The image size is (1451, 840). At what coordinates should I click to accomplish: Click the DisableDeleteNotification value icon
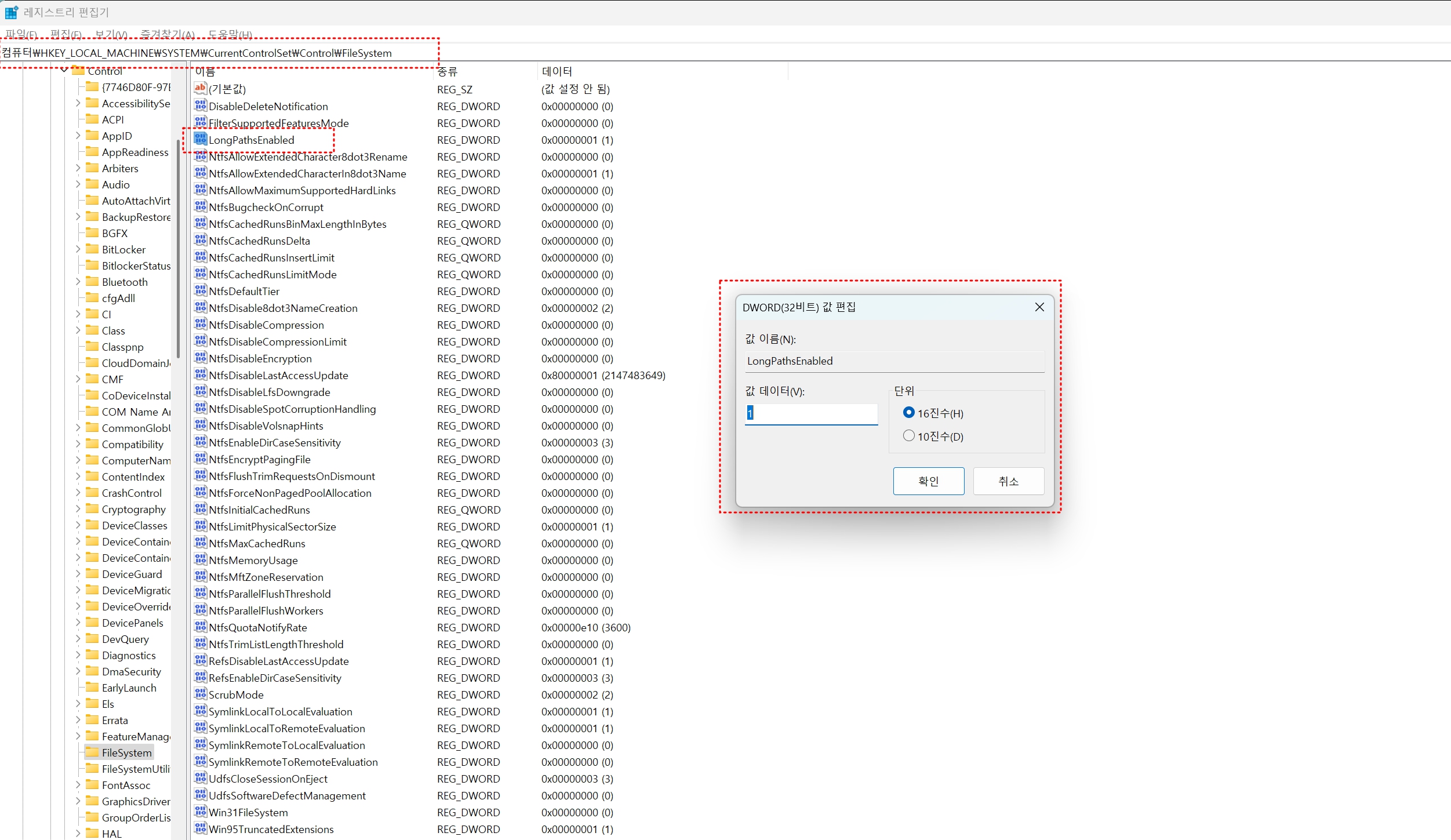point(201,106)
